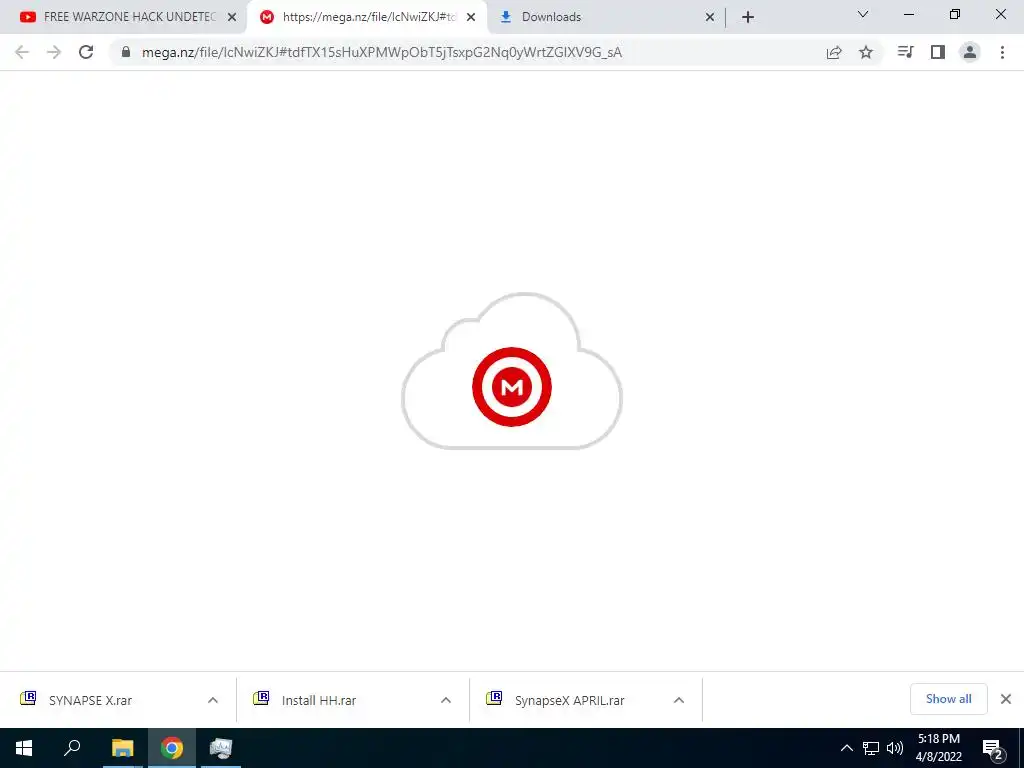Show hidden system tray icons
The image size is (1024, 768).
click(x=846, y=748)
